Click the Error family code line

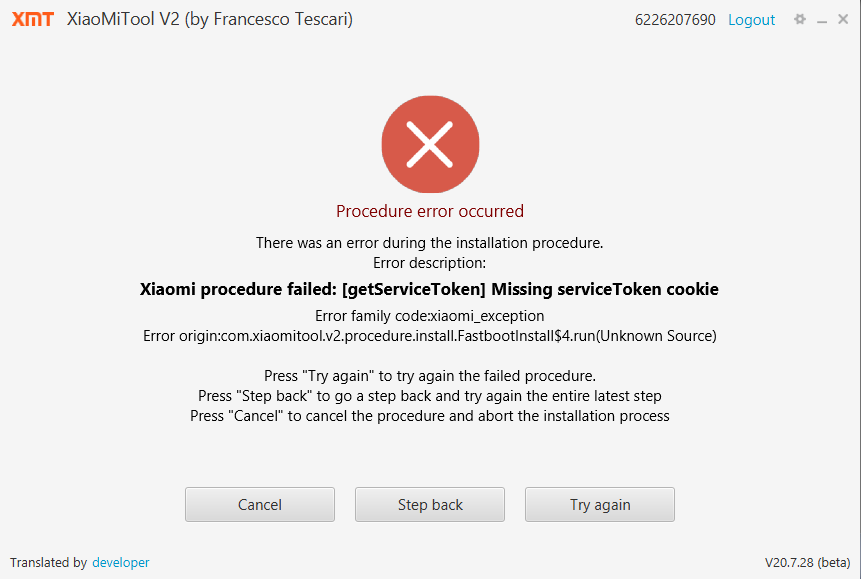point(430,316)
